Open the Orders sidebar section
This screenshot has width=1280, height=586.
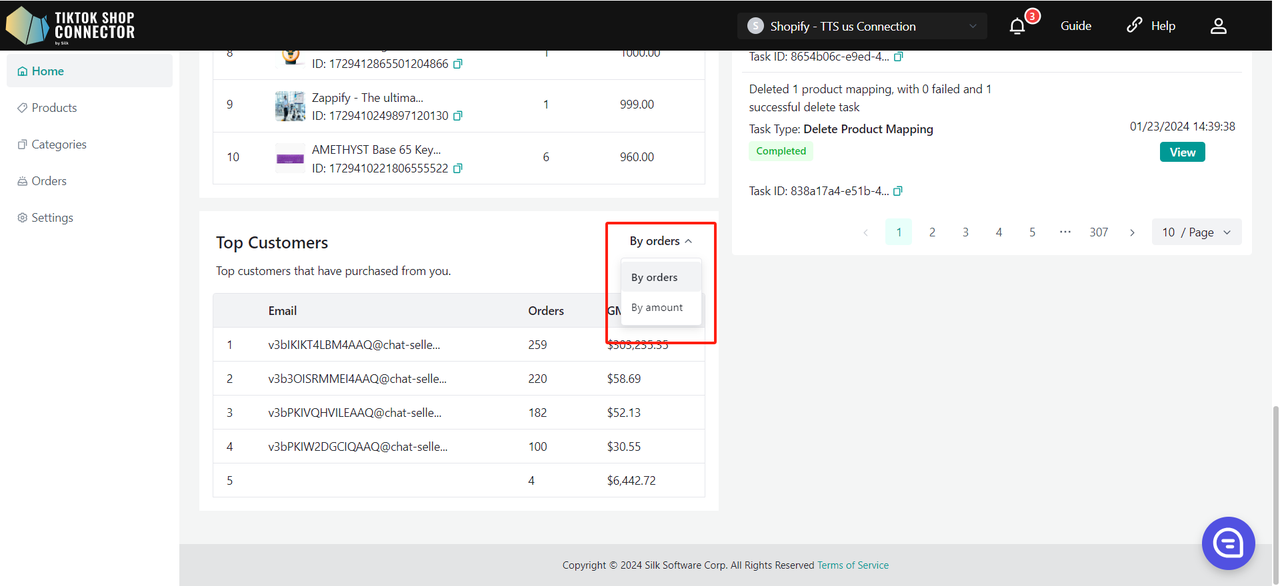click(x=49, y=181)
